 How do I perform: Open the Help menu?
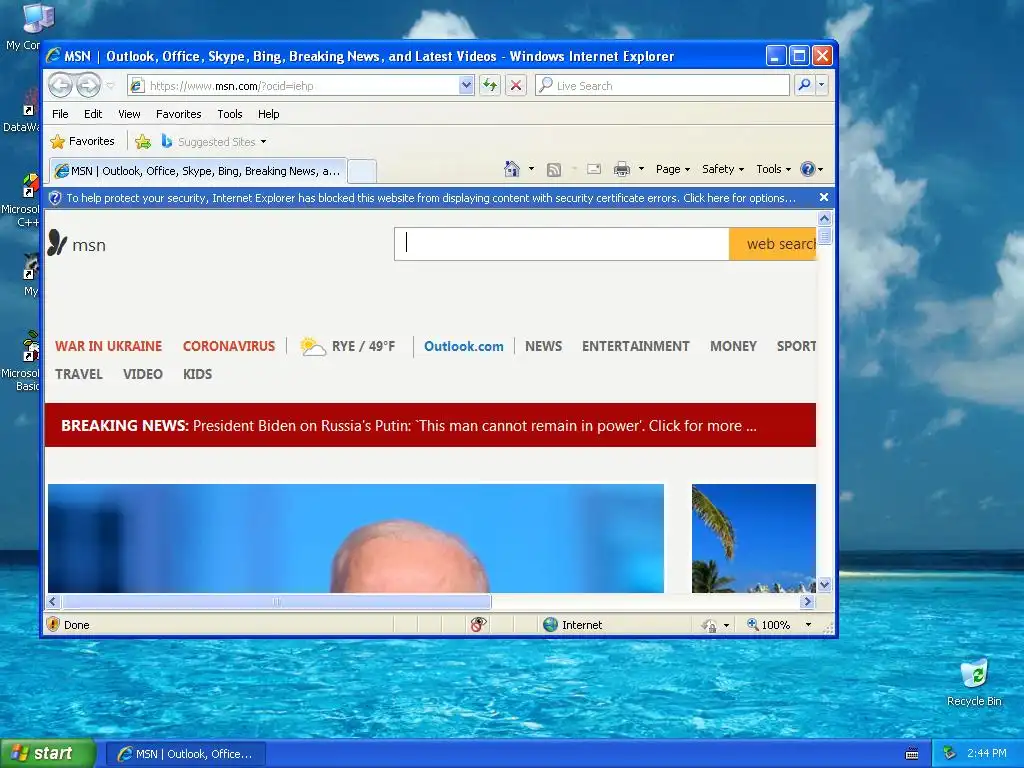pos(268,114)
